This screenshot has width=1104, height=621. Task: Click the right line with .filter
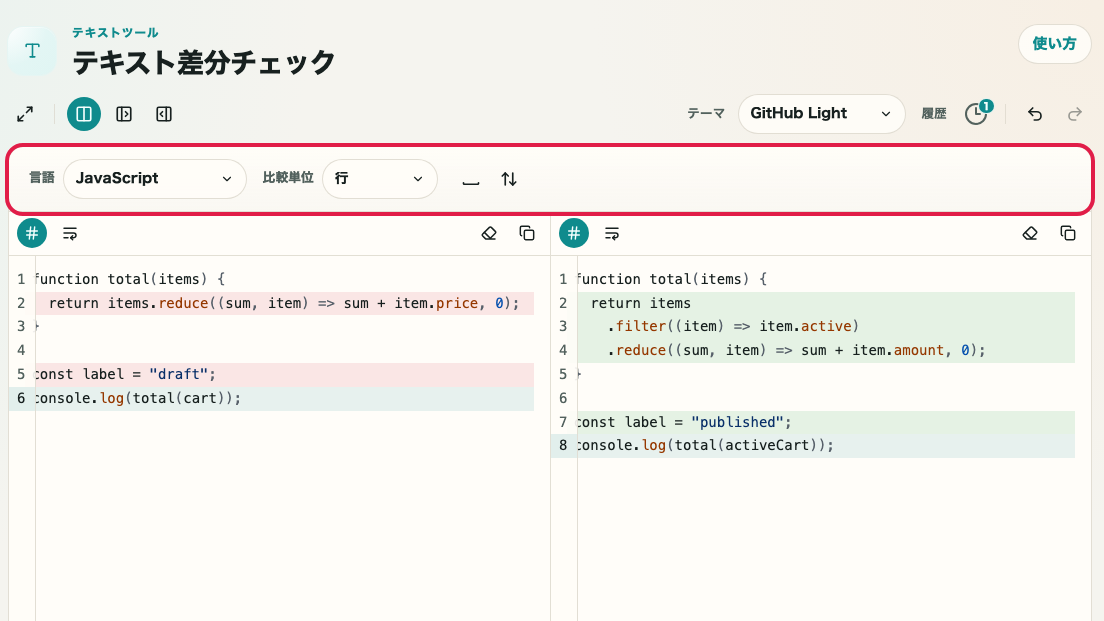pos(826,327)
